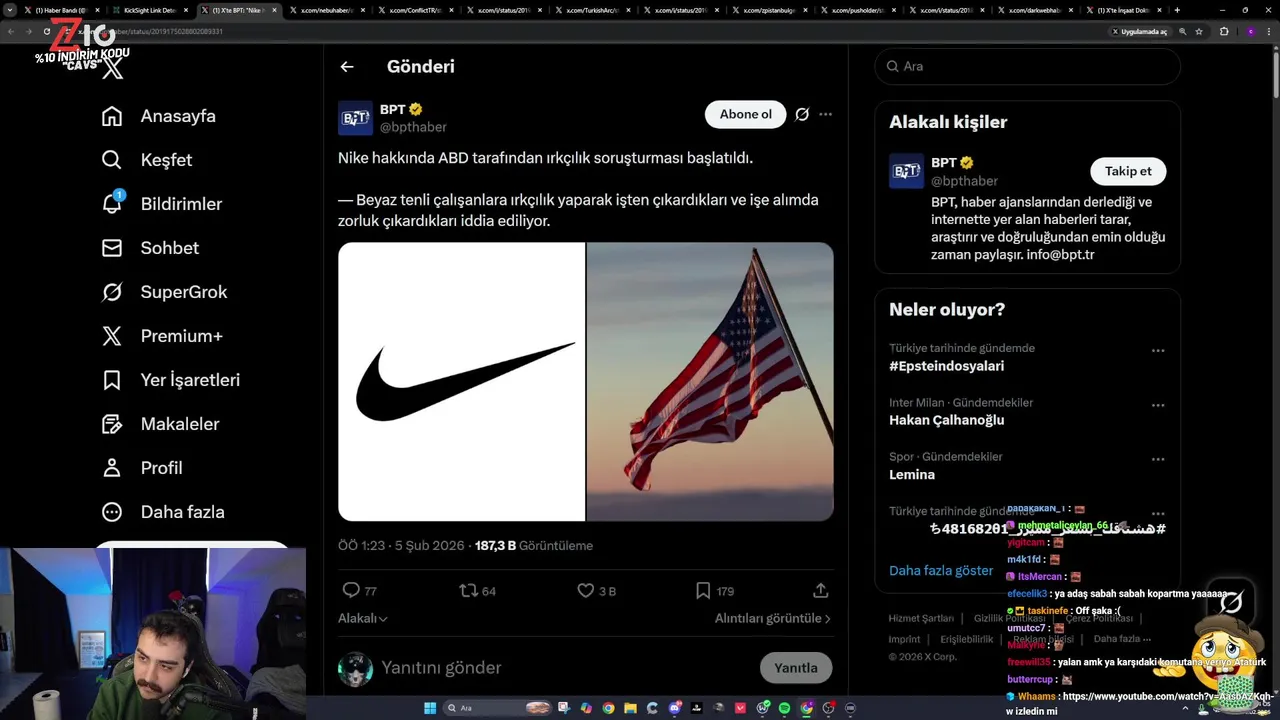Open Spotify from taskbar

784,708
